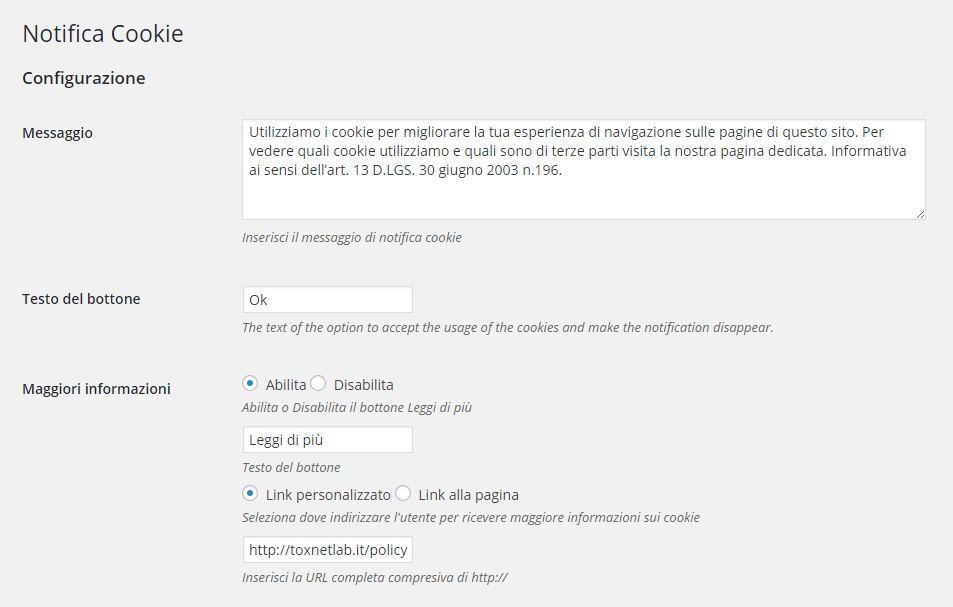The width and height of the screenshot is (953, 607).
Task: Click the Messaggio cookie message text area
Action: [x=583, y=170]
